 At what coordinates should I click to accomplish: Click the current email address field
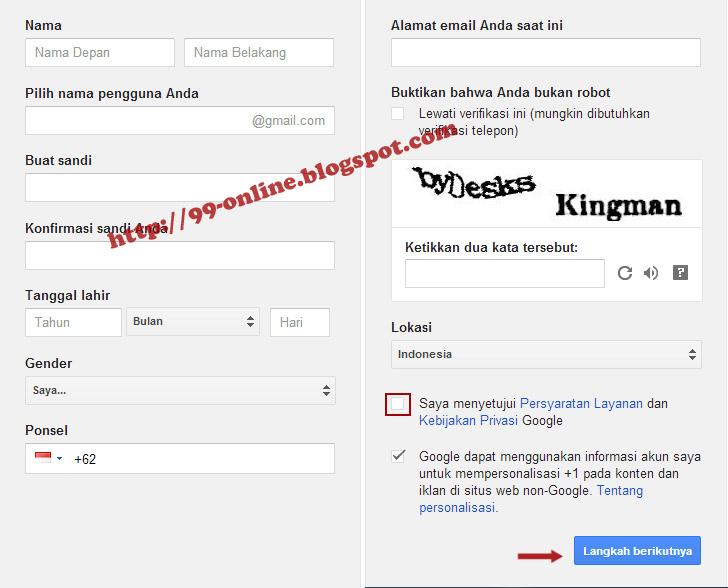[546, 52]
